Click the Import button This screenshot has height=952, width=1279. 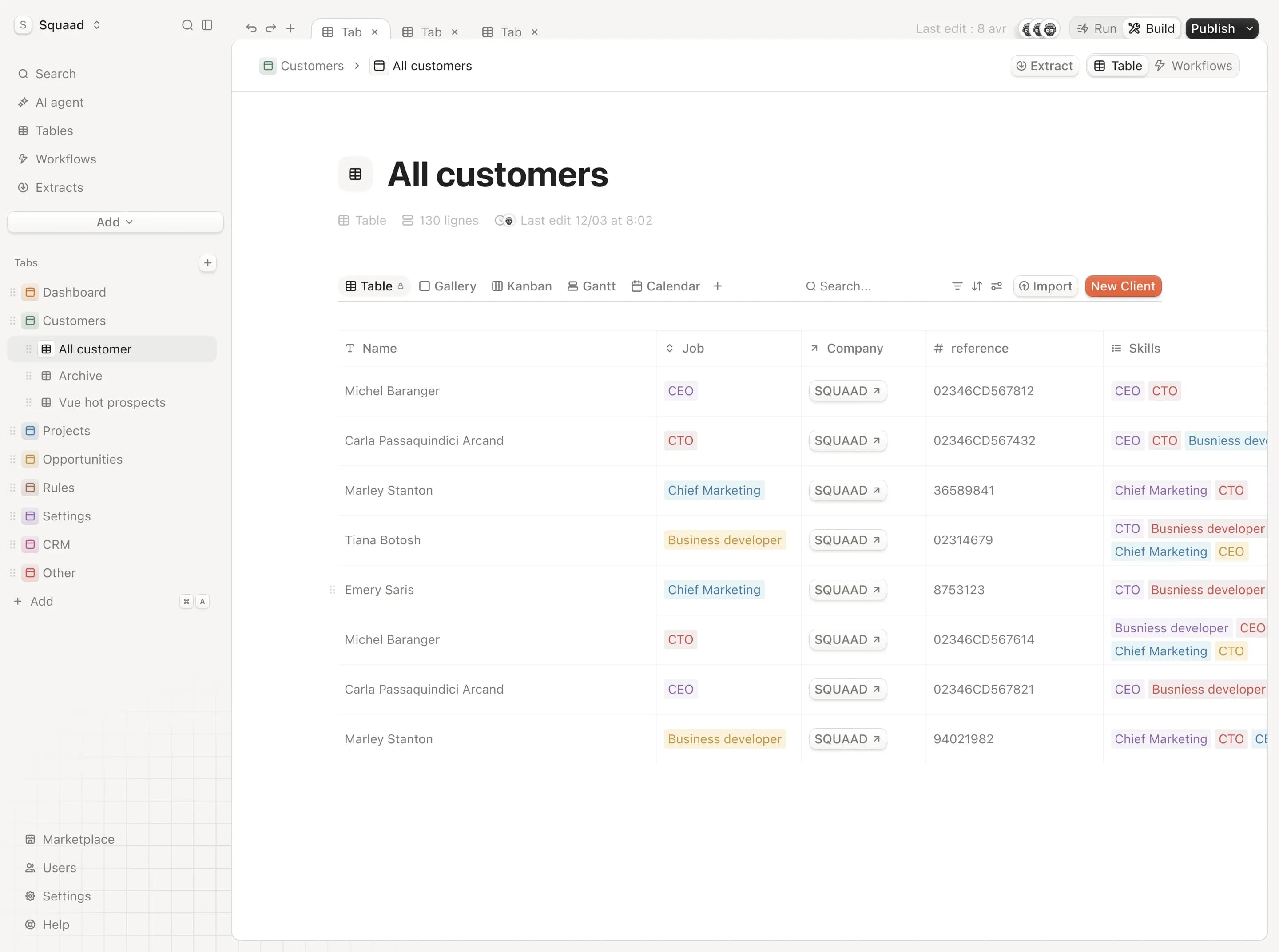[1045, 286]
